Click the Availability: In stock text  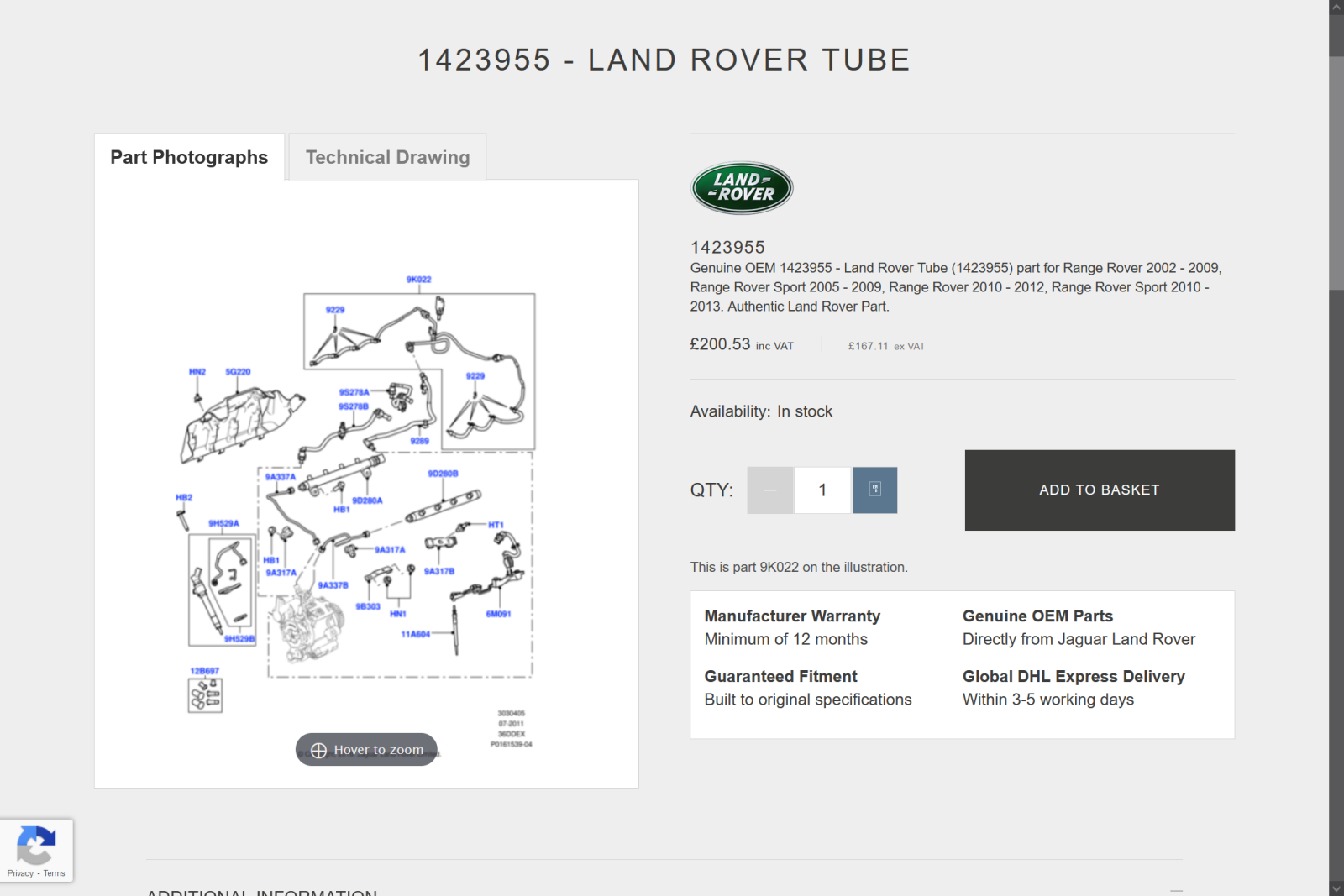click(x=761, y=411)
